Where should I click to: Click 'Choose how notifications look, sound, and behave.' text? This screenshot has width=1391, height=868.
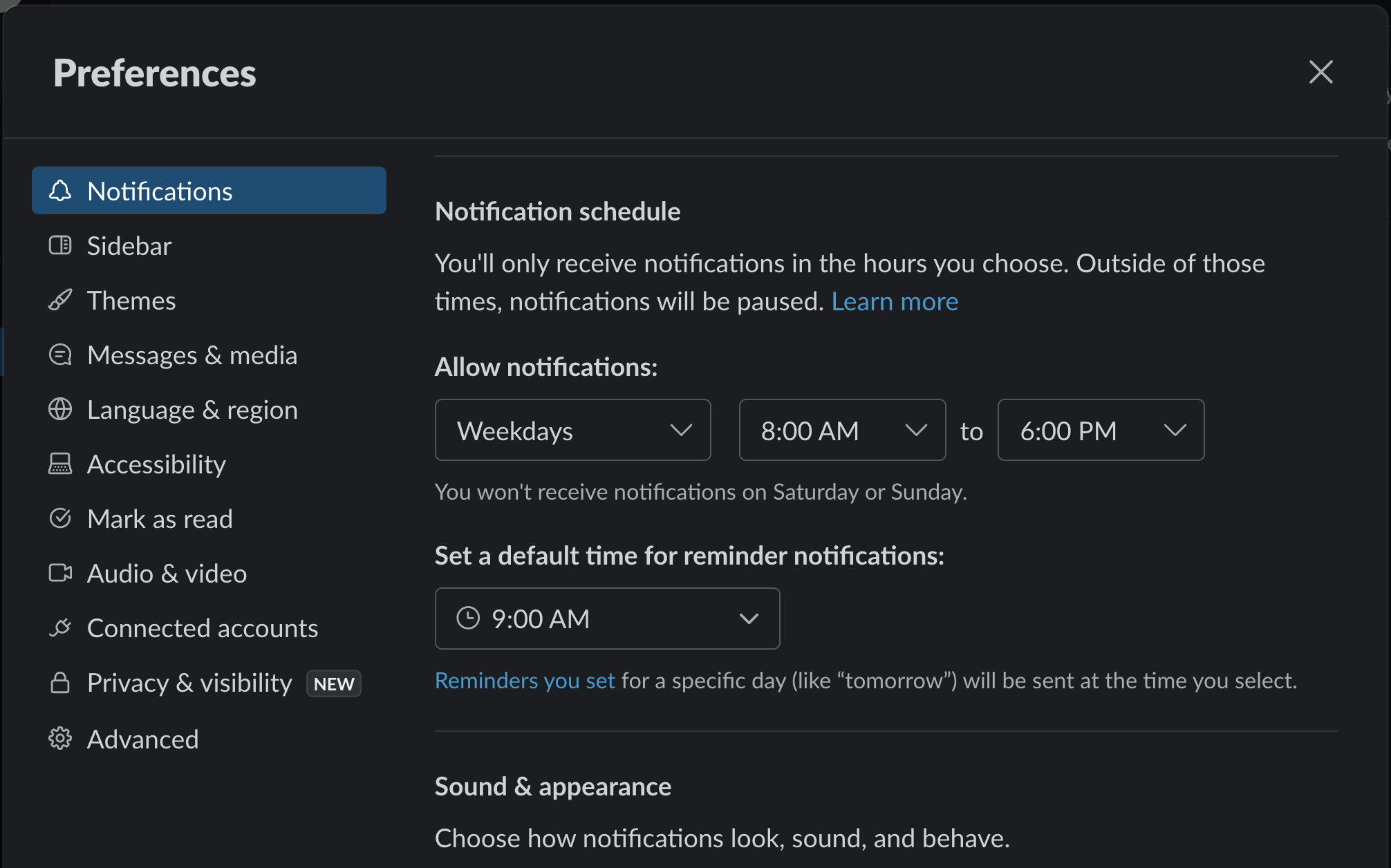click(722, 838)
